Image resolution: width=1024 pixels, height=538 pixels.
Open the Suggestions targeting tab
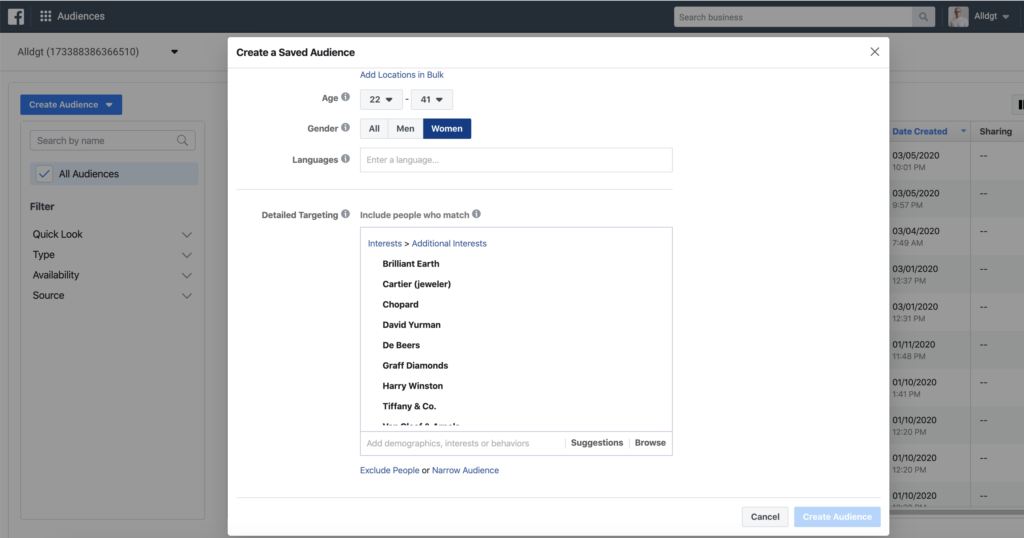pyautogui.click(x=597, y=443)
